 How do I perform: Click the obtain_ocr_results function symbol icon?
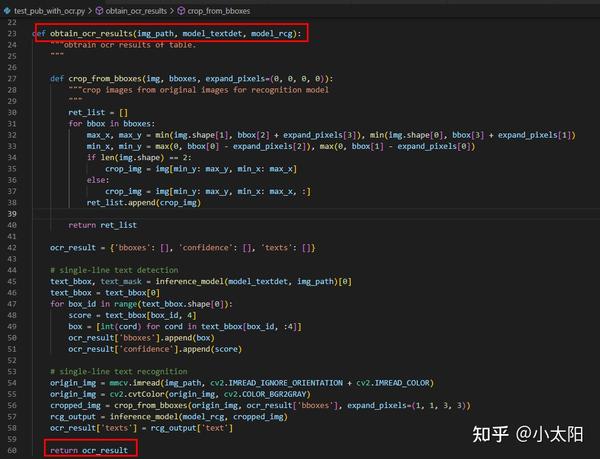(99, 11)
